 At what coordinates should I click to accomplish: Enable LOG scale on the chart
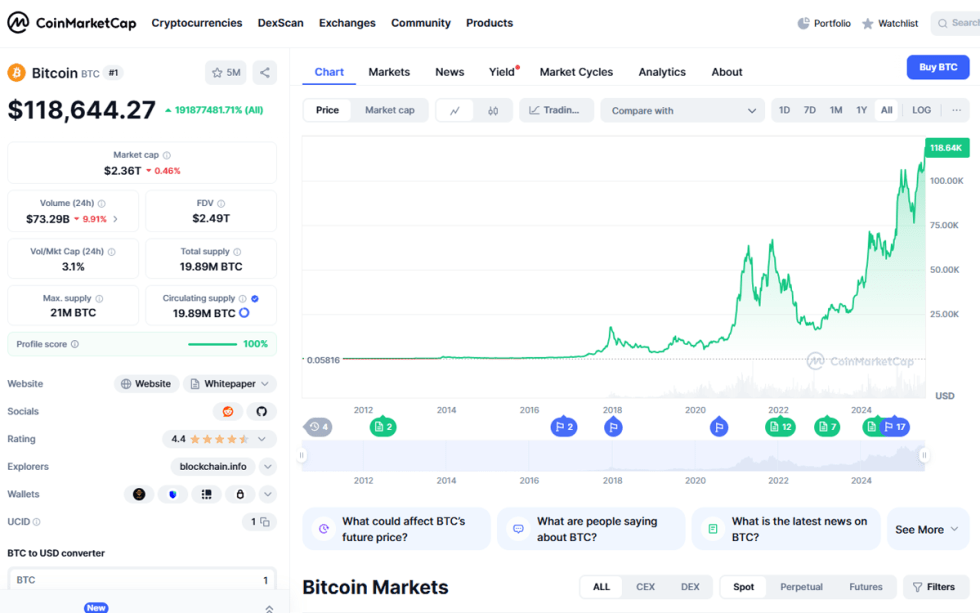(x=920, y=110)
